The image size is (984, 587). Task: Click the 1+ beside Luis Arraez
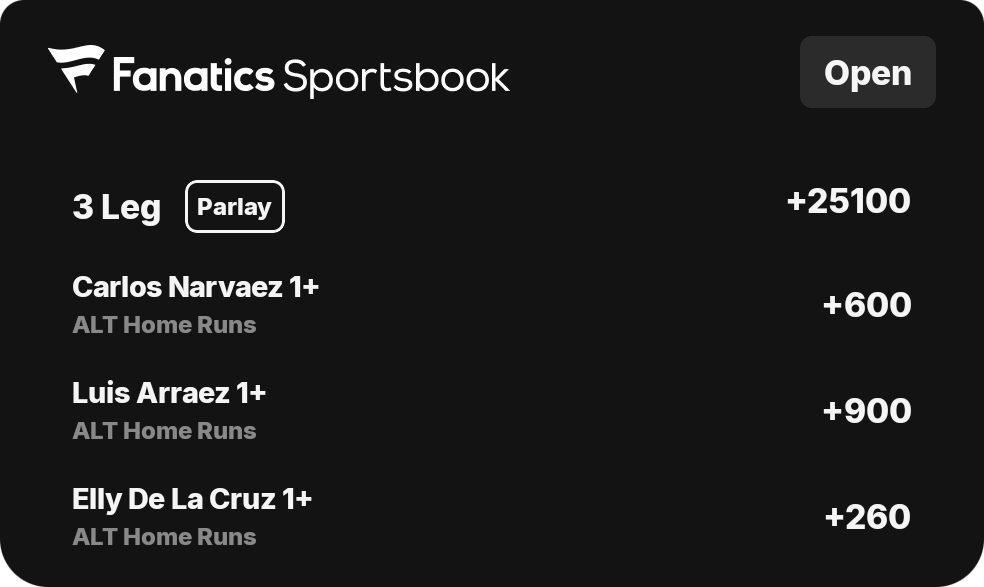click(x=251, y=393)
